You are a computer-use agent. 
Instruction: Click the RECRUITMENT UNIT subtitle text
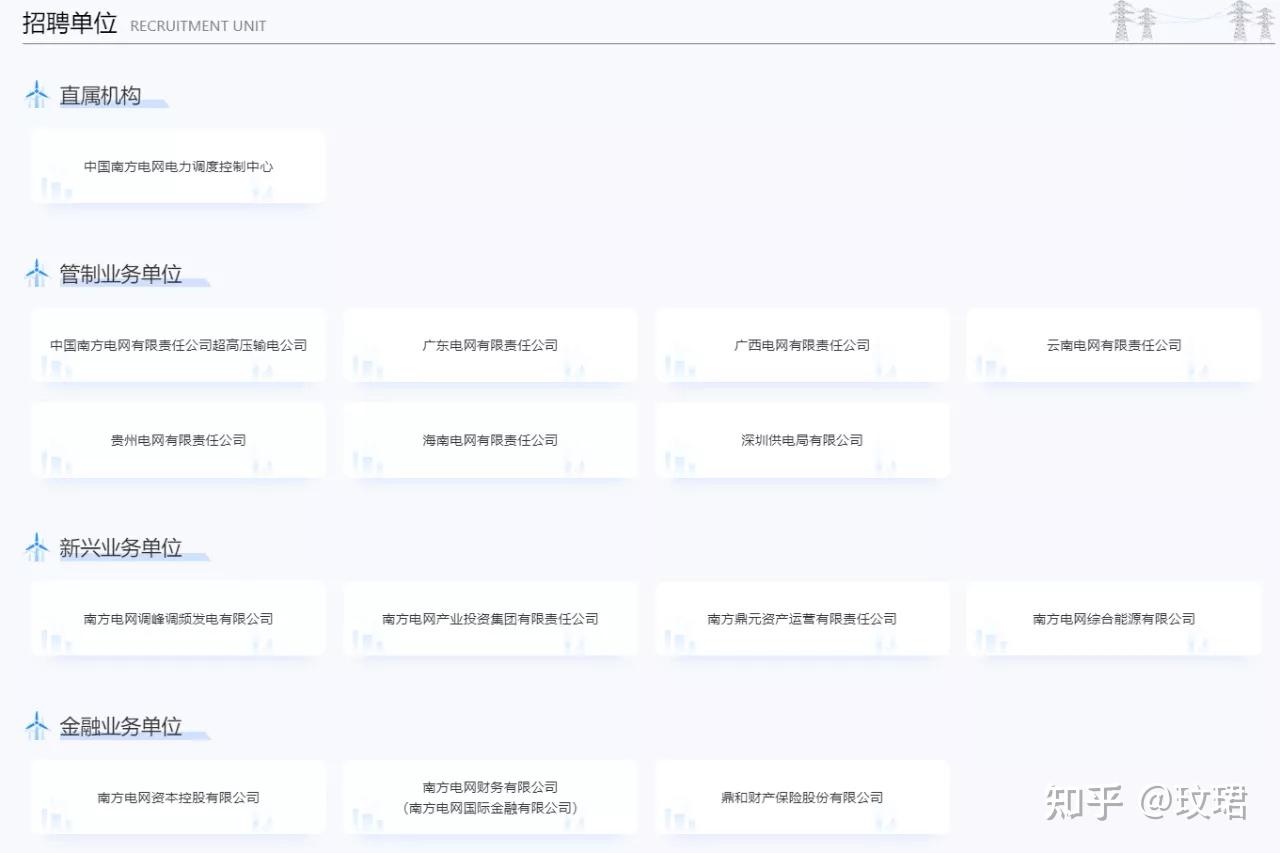coord(198,26)
